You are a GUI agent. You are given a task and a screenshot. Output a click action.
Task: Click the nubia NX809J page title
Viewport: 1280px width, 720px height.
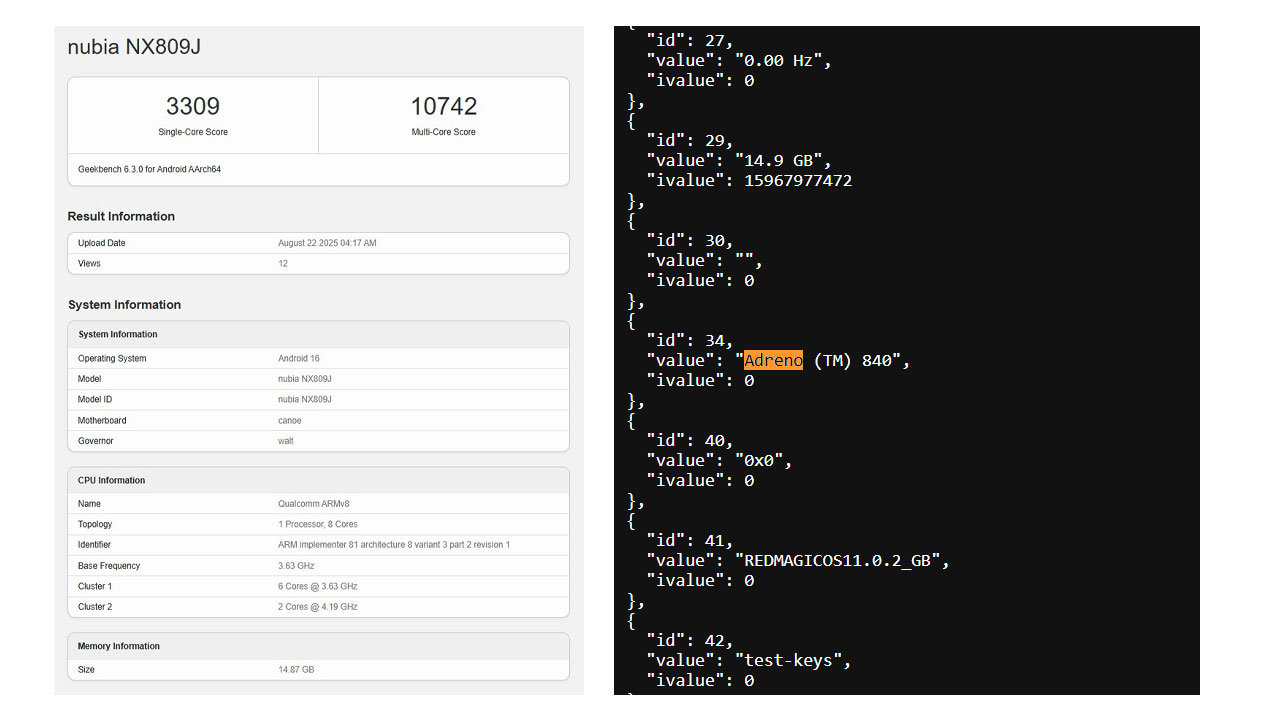click(x=134, y=47)
